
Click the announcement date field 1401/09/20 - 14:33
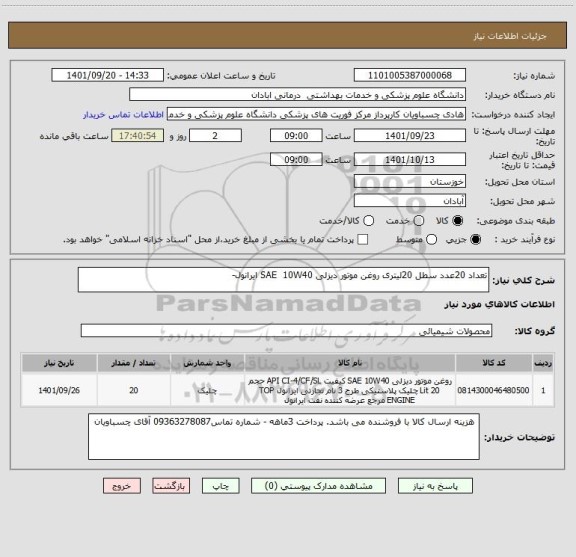point(108,75)
